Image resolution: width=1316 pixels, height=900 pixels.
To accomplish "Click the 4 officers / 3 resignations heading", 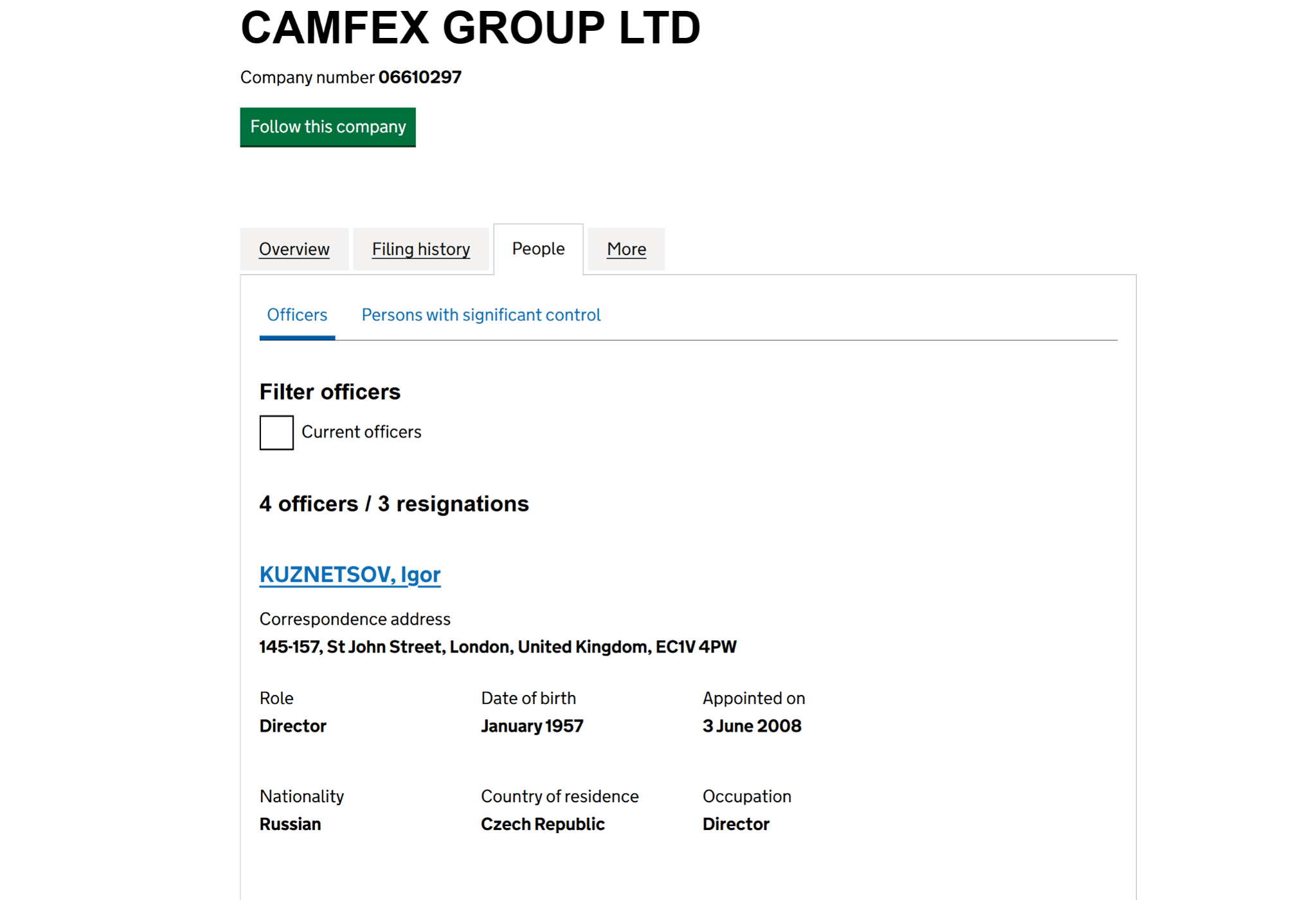I will click(x=394, y=504).
